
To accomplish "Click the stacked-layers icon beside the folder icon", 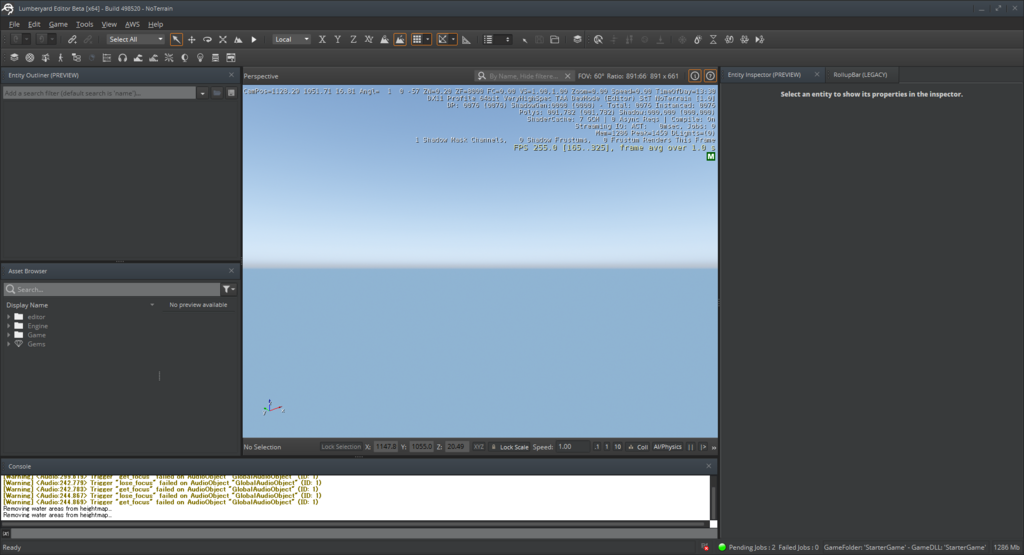I will 577,40.
